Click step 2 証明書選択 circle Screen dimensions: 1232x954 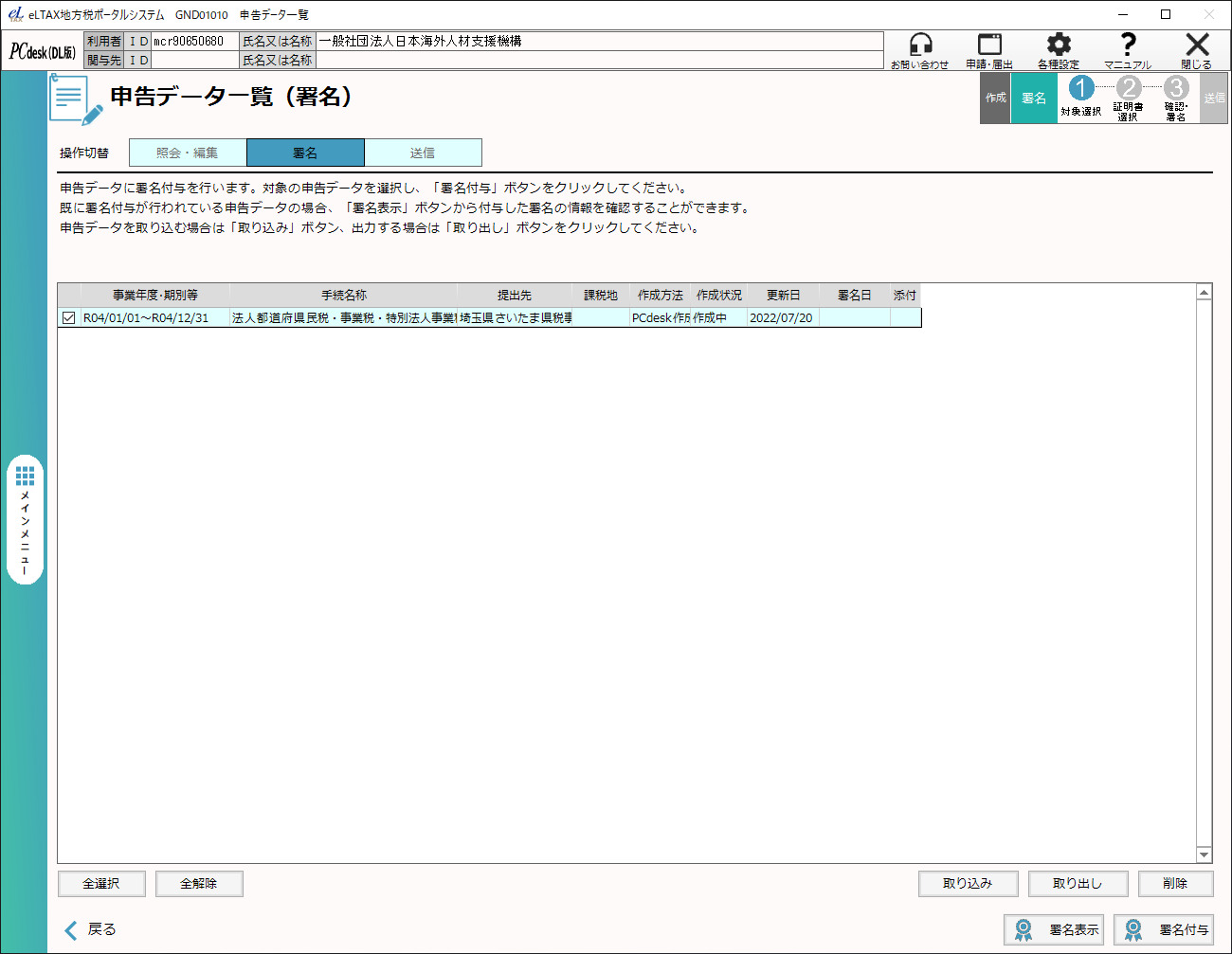click(x=1128, y=88)
